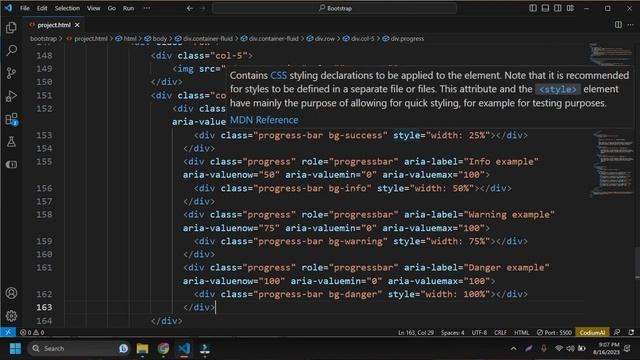This screenshot has width=640, height=360.
Task: Change indentation via Spaces: 4
Action: coord(452,333)
